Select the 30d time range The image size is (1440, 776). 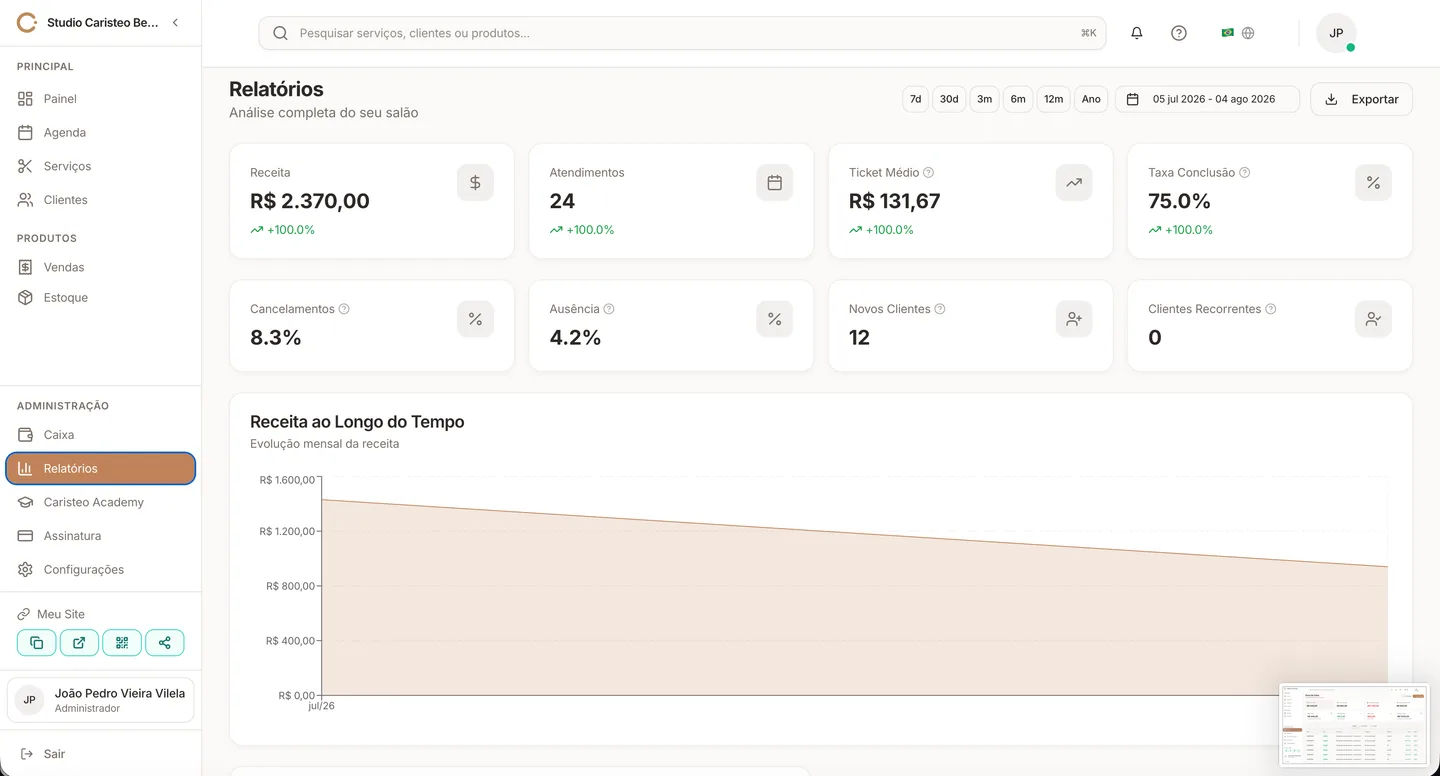pyautogui.click(x=949, y=99)
